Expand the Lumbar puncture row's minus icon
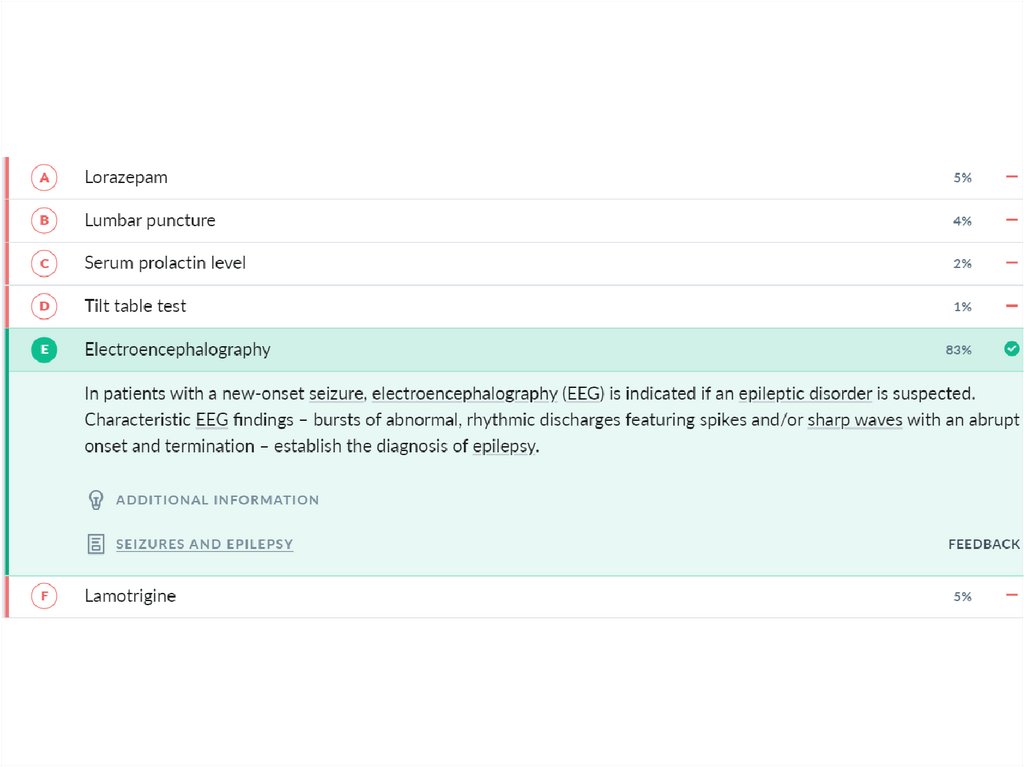 1011,220
